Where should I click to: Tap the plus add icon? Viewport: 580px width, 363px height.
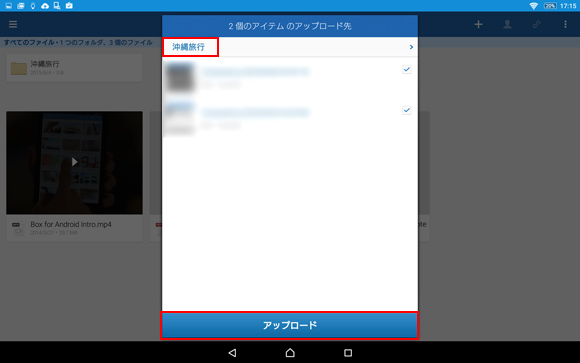click(478, 24)
